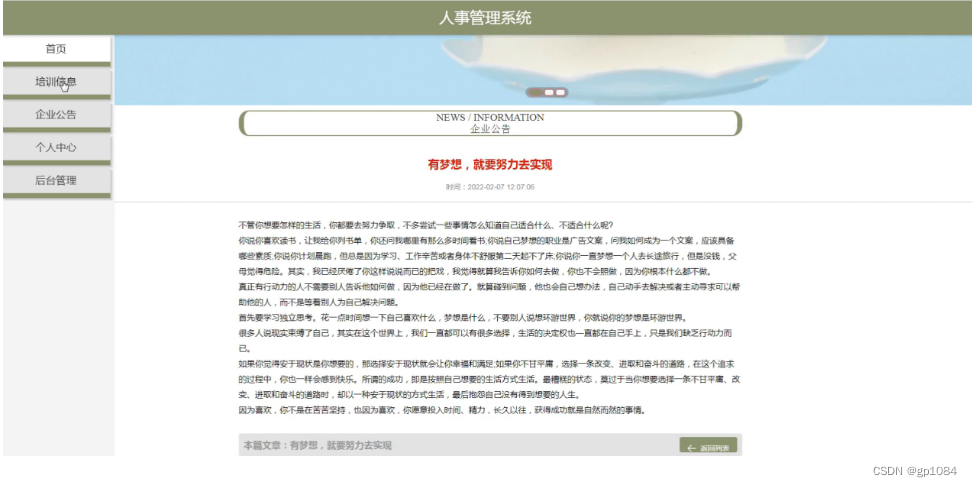
Task: Click the NEWS / INFORMATION heading
Action: (x=490, y=117)
